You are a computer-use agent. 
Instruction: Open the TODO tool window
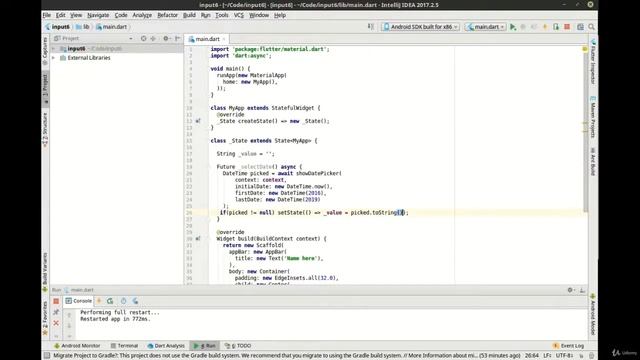[x=238, y=346]
